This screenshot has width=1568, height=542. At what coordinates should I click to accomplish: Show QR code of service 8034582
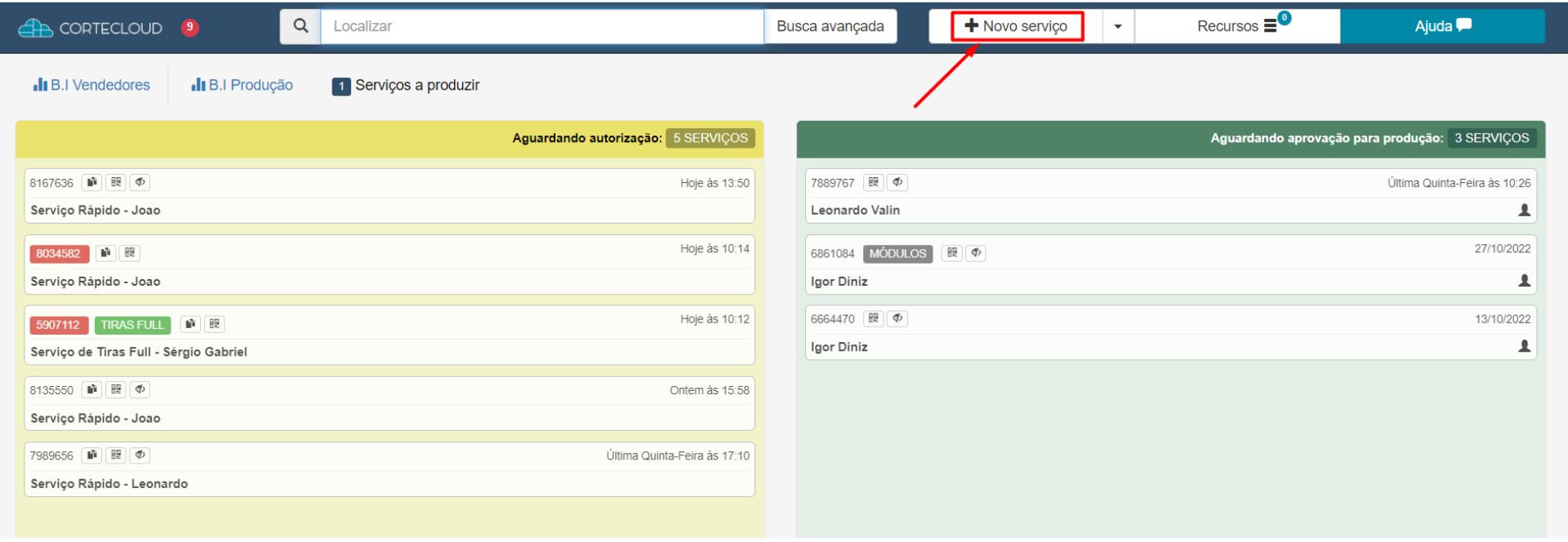130,253
